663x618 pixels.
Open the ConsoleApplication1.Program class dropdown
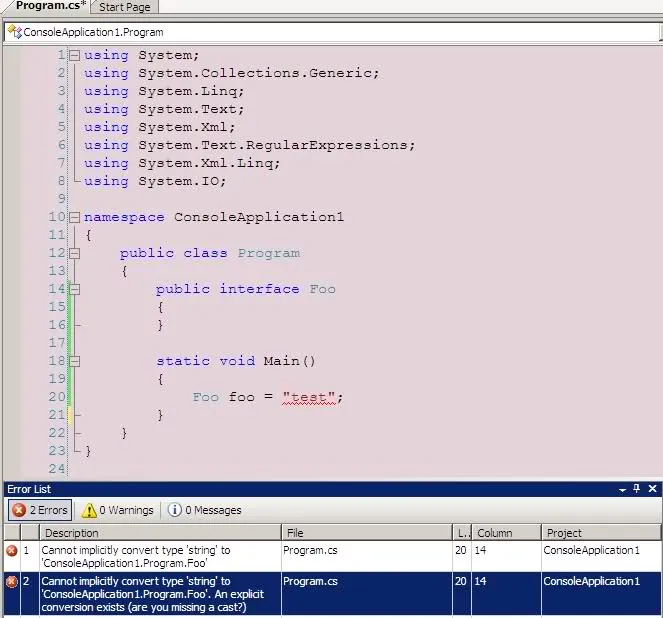(332, 32)
